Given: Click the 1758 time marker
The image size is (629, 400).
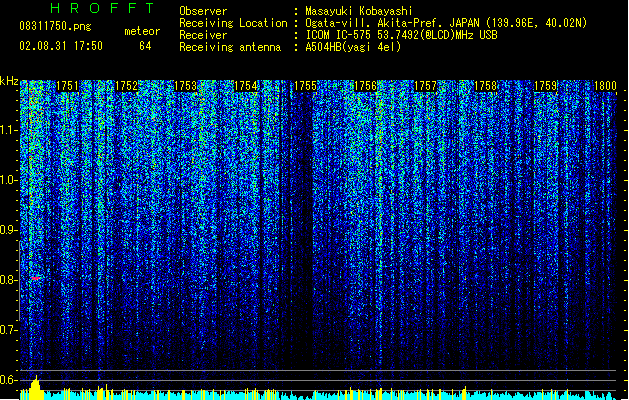Looking at the screenshot, I should pos(485,86).
